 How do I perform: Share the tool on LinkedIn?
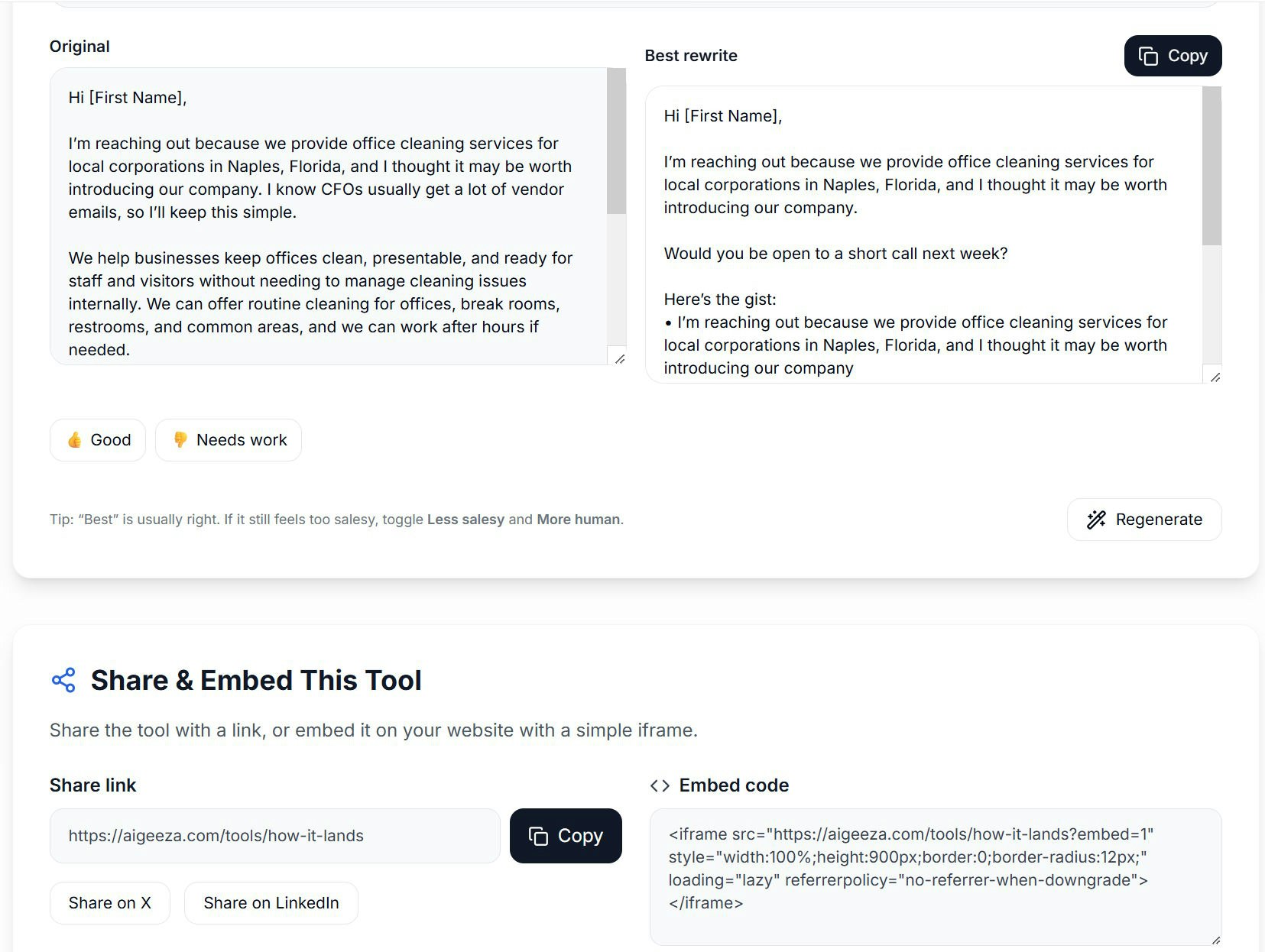point(271,902)
